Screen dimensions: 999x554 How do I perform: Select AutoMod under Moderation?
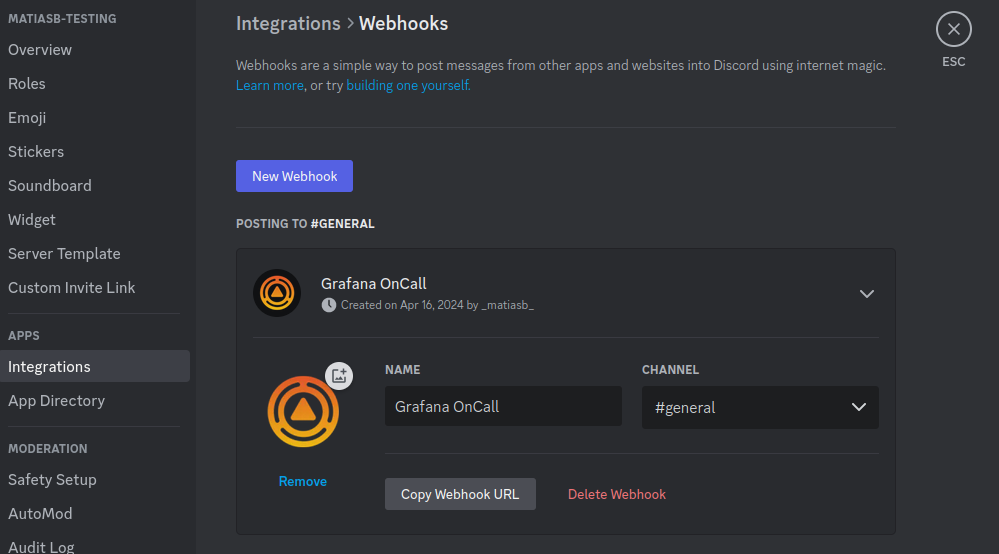(x=40, y=514)
